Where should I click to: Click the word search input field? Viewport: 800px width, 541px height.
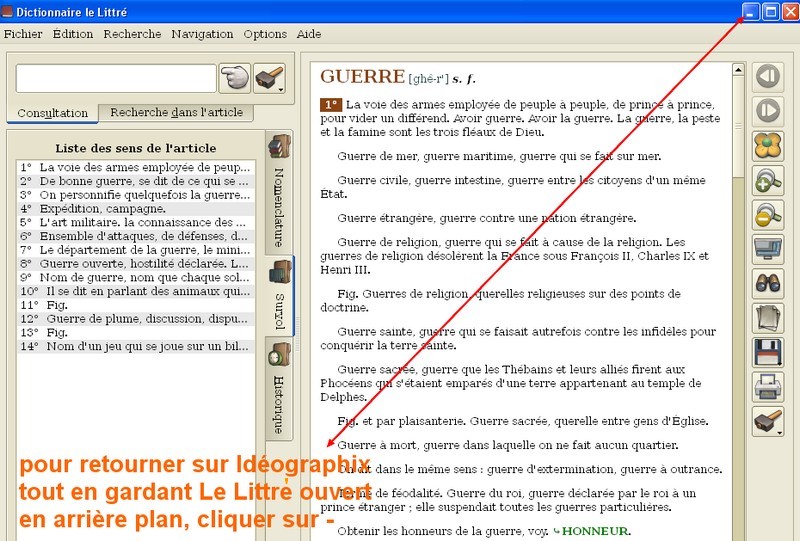click(x=116, y=78)
